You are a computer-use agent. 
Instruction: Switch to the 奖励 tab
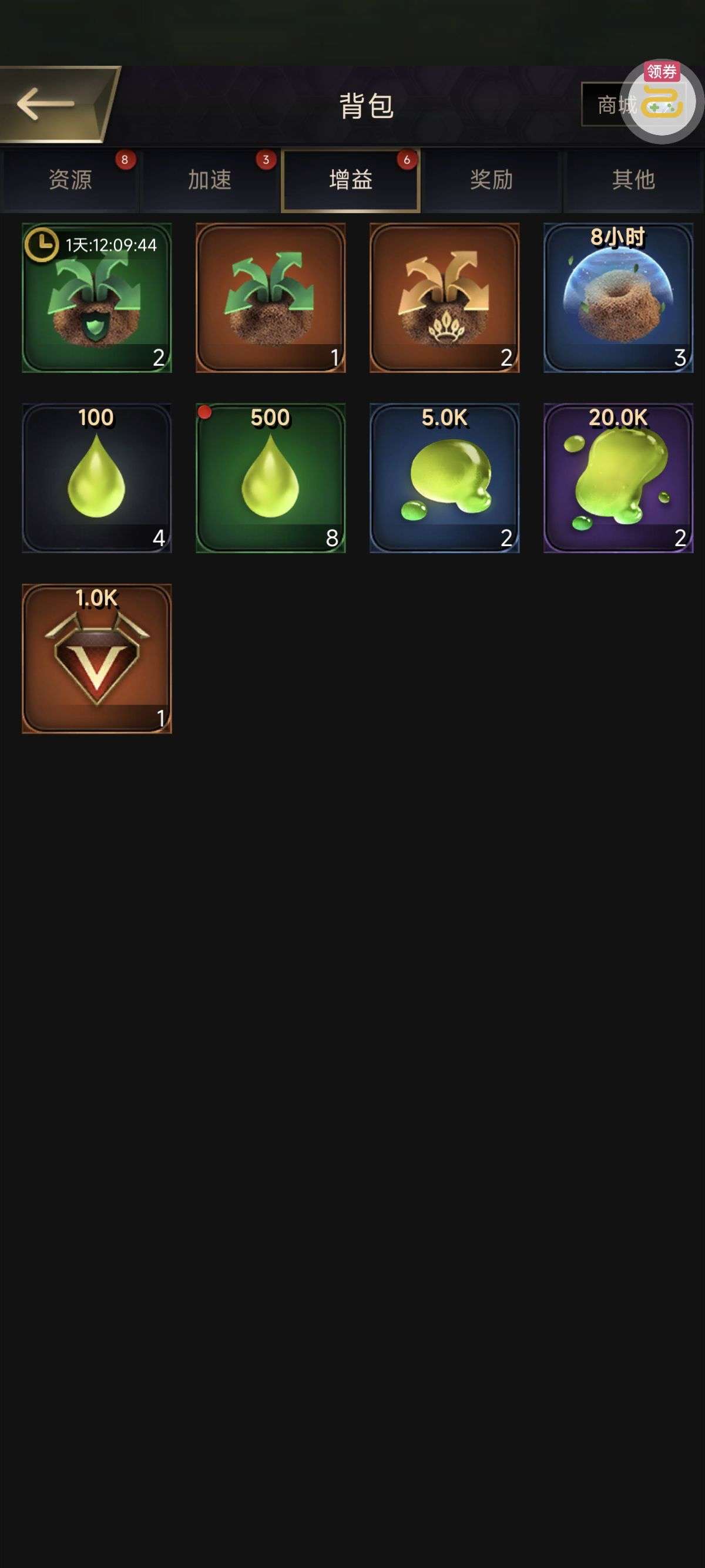491,180
